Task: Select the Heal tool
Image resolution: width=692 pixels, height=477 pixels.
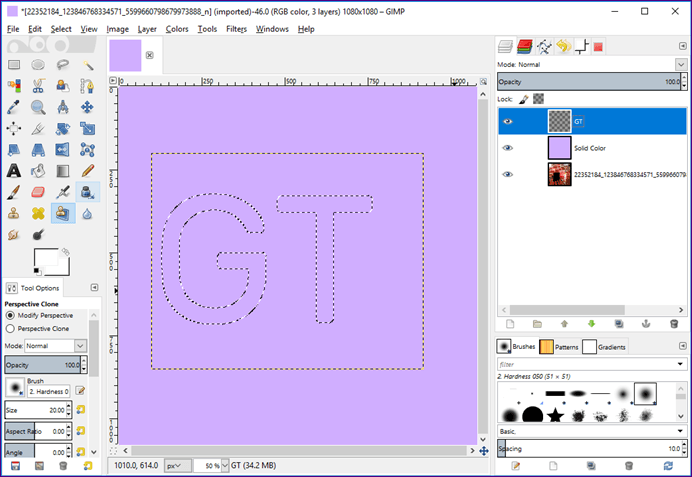Action: 38,214
